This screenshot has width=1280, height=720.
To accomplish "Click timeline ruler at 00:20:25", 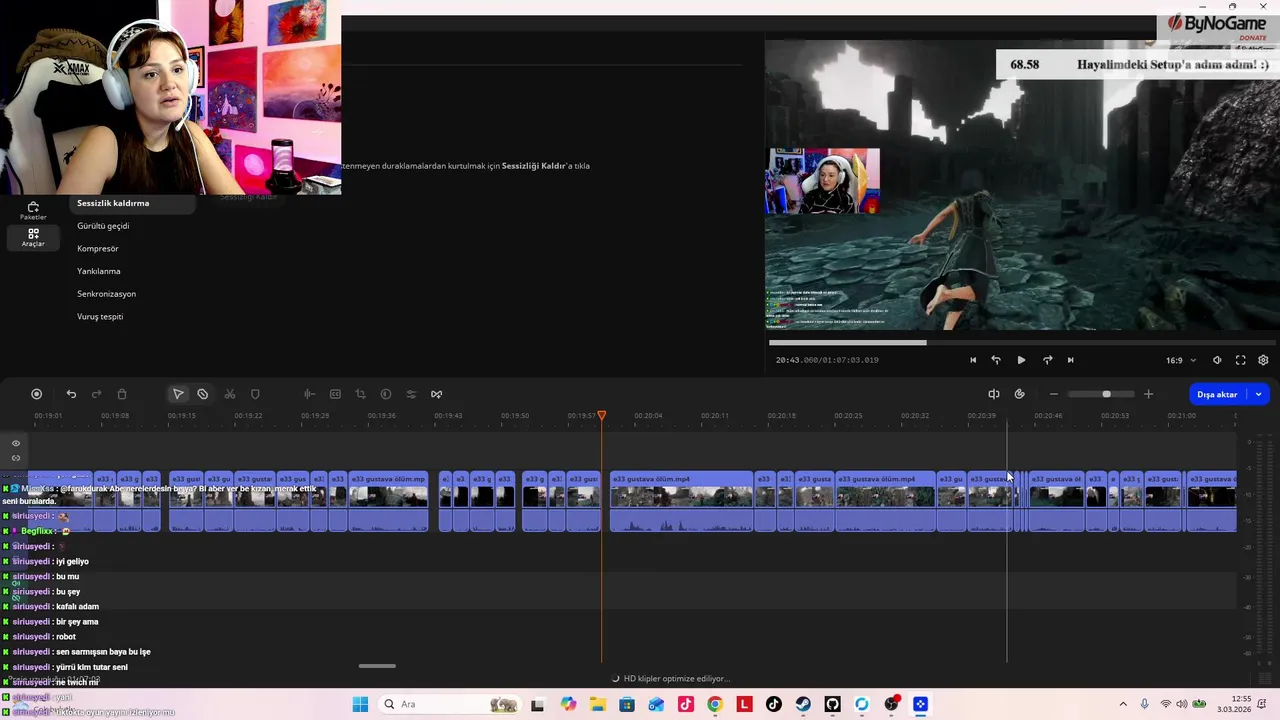I will tap(848, 416).
